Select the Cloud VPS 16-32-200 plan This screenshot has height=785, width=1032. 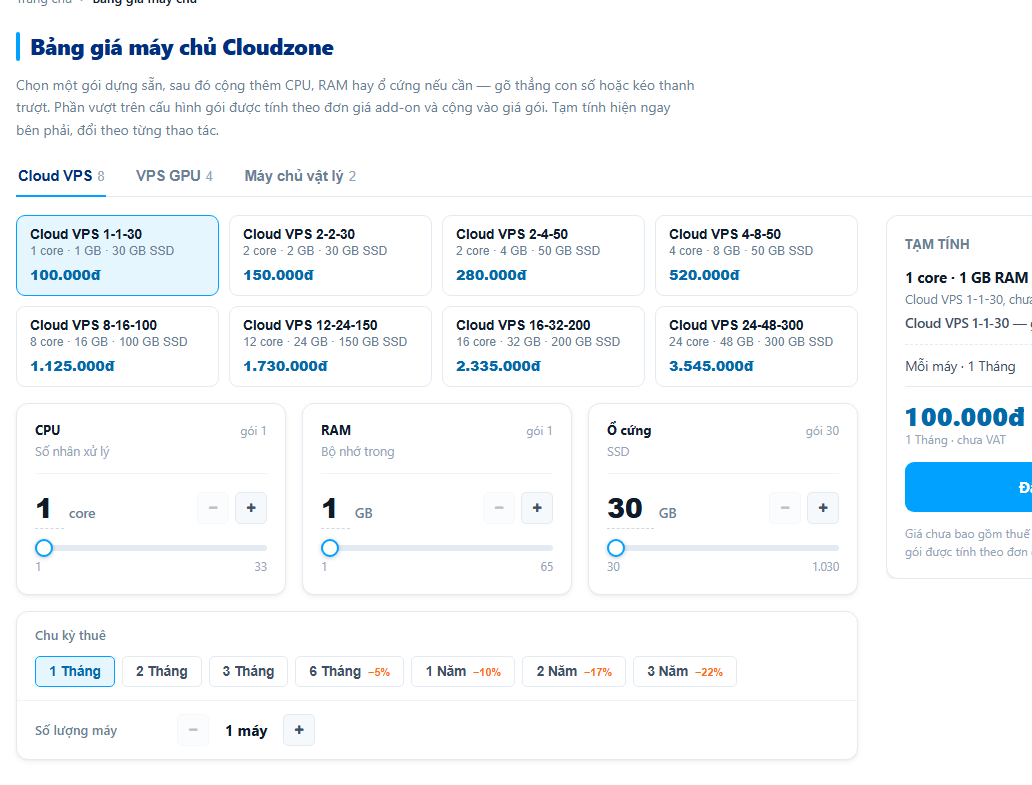[x=543, y=346]
